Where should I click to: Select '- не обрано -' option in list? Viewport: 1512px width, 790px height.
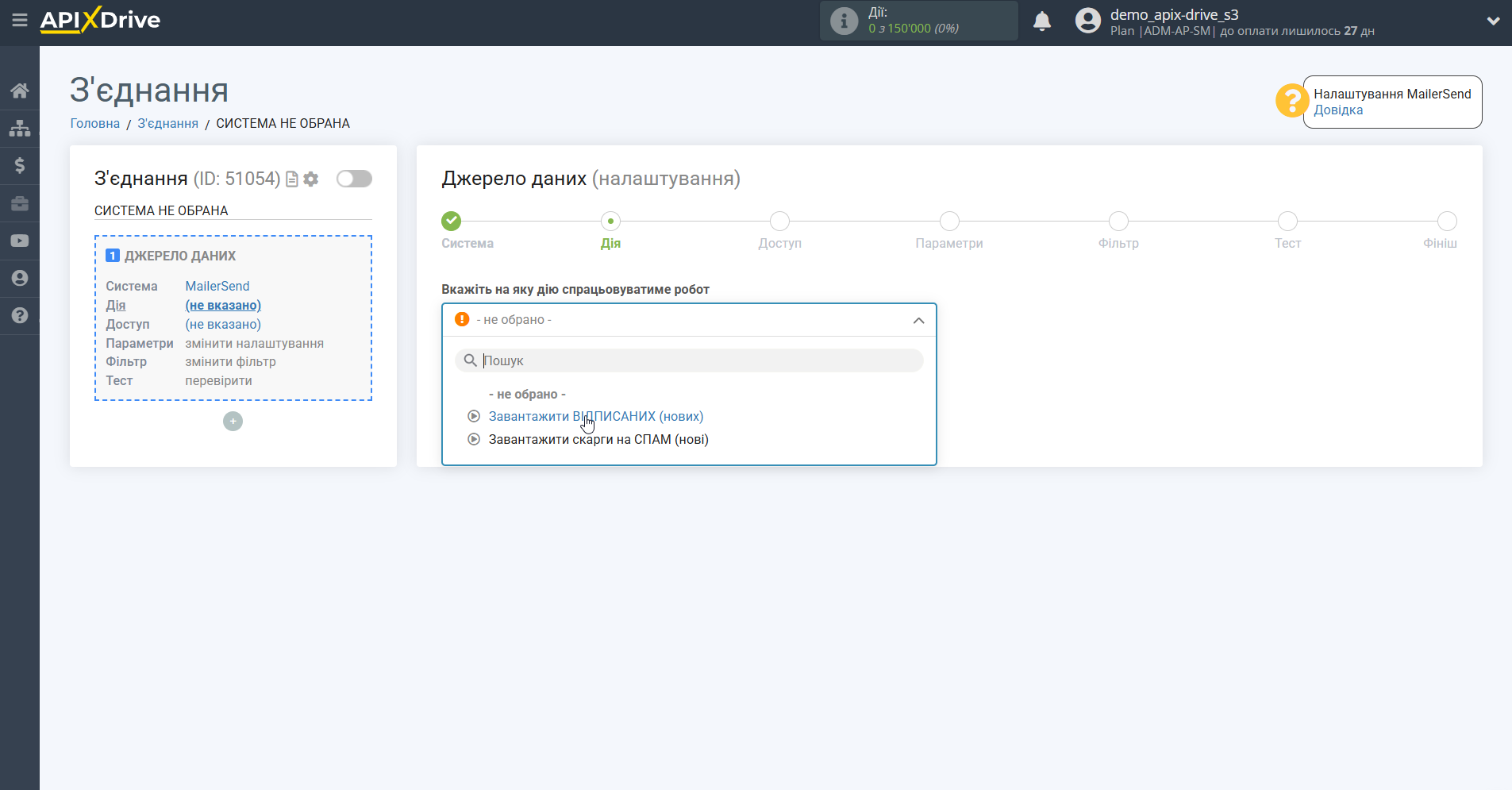tap(528, 395)
